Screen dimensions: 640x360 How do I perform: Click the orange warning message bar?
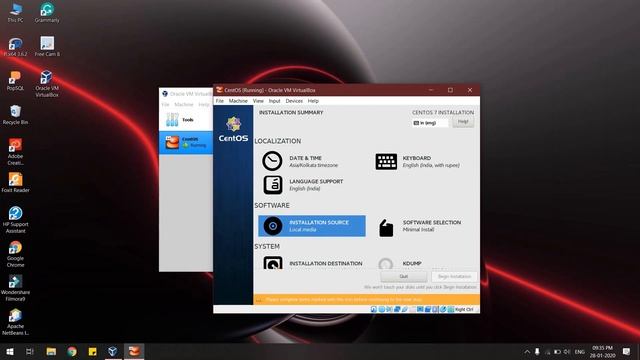[366, 299]
